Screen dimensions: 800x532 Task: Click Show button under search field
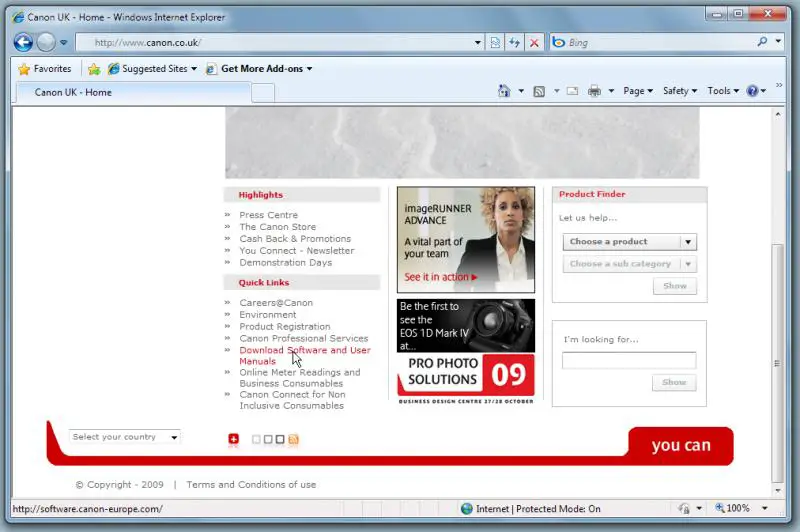[x=673, y=383]
